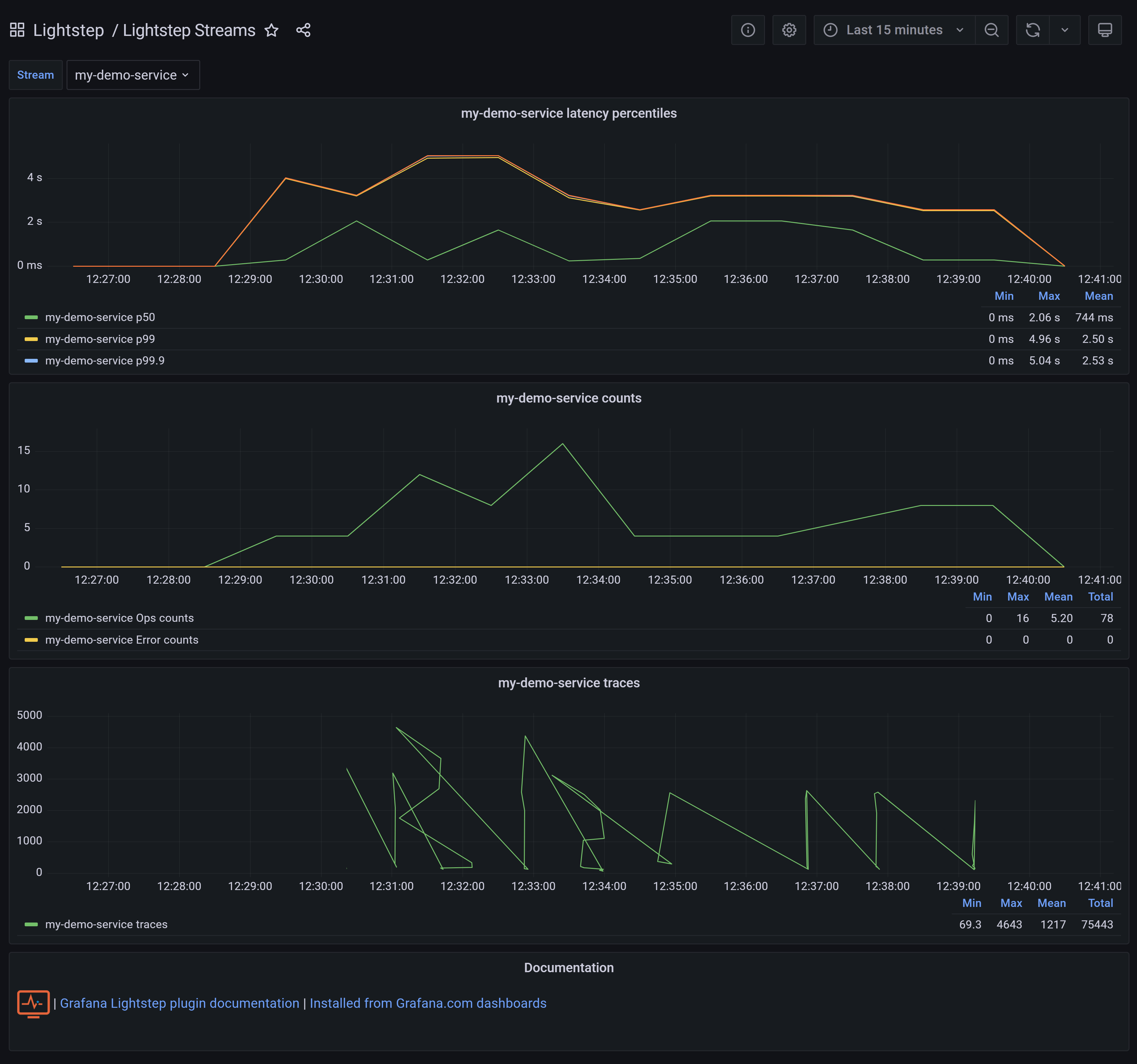Open the Last 15 minutes time picker
The width and height of the screenshot is (1137, 1064).
tap(894, 30)
